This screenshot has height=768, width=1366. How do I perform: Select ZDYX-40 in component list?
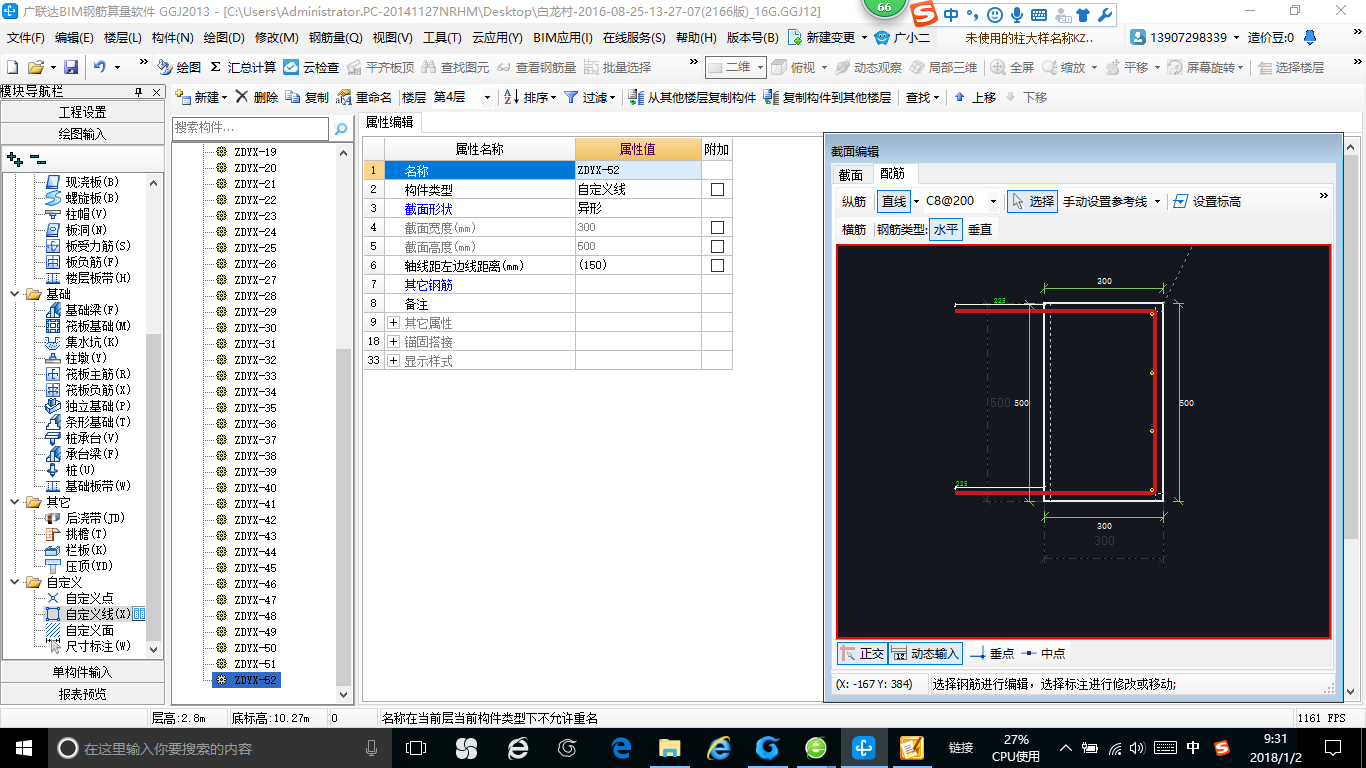pyautogui.click(x=255, y=488)
